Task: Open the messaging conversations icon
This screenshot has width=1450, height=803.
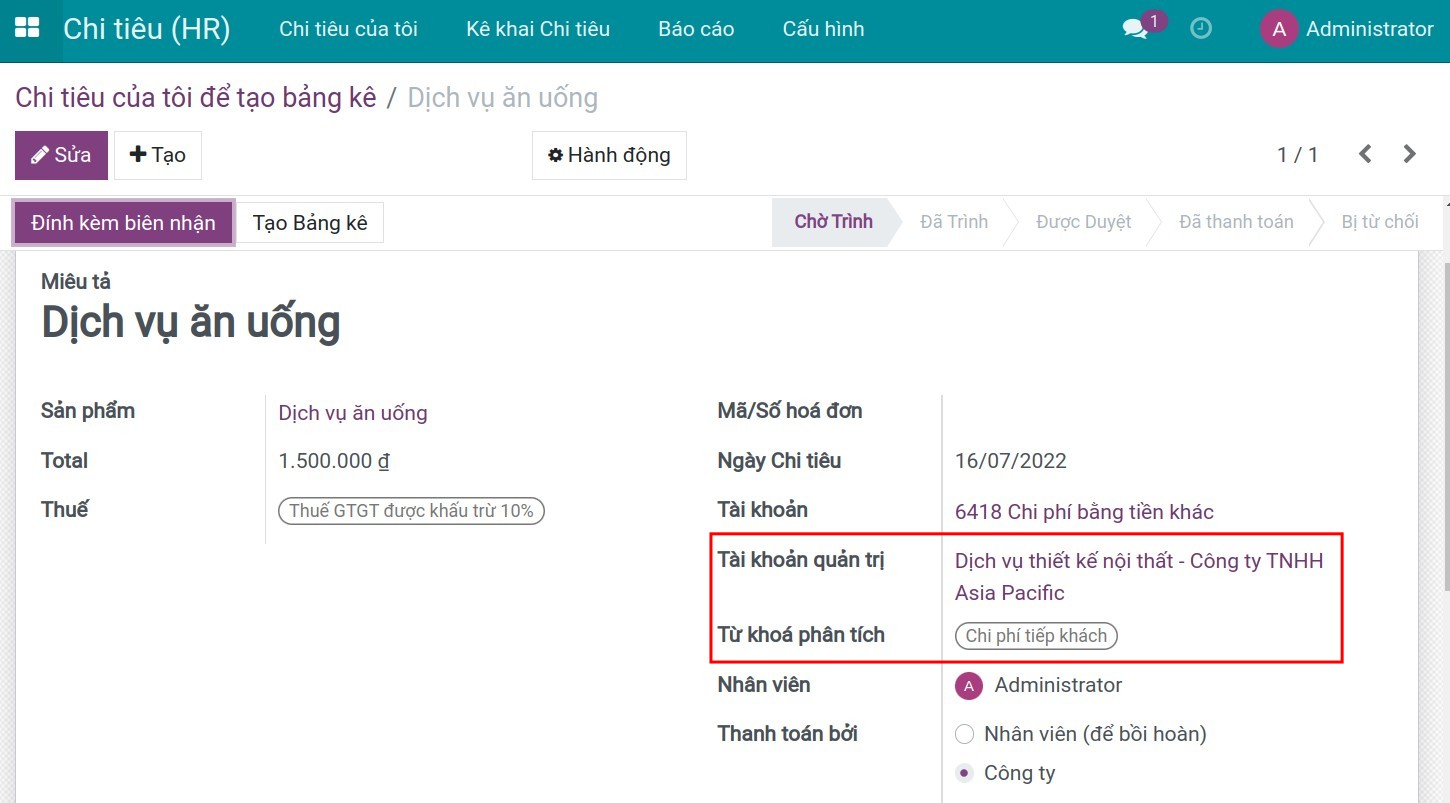Action: [x=1134, y=29]
